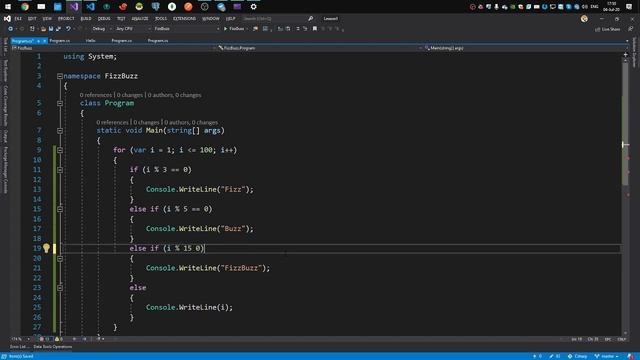The height and width of the screenshot is (360, 640).
Task: Collapse the class Program block
Action: click(x=60, y=103)
